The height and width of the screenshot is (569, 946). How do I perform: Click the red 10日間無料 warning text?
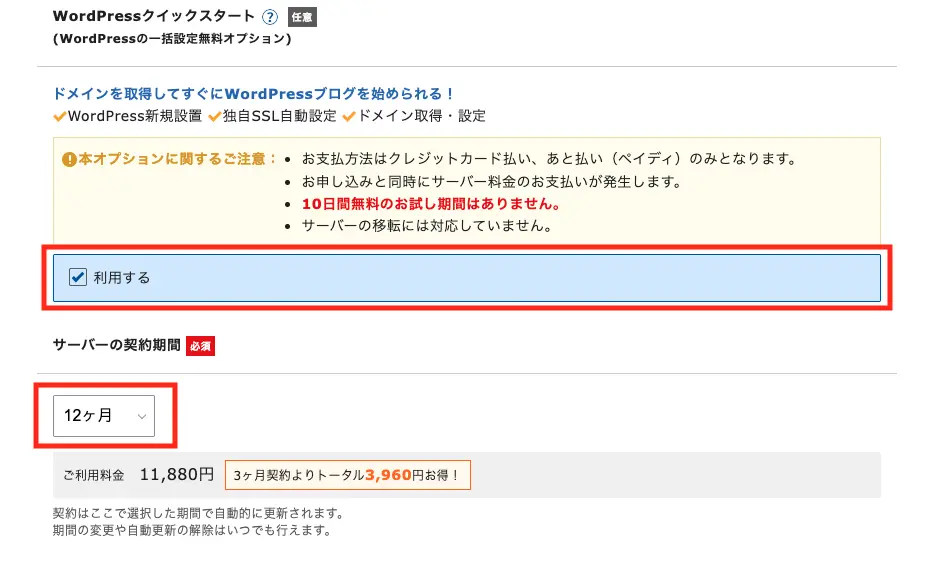point(430,204)
